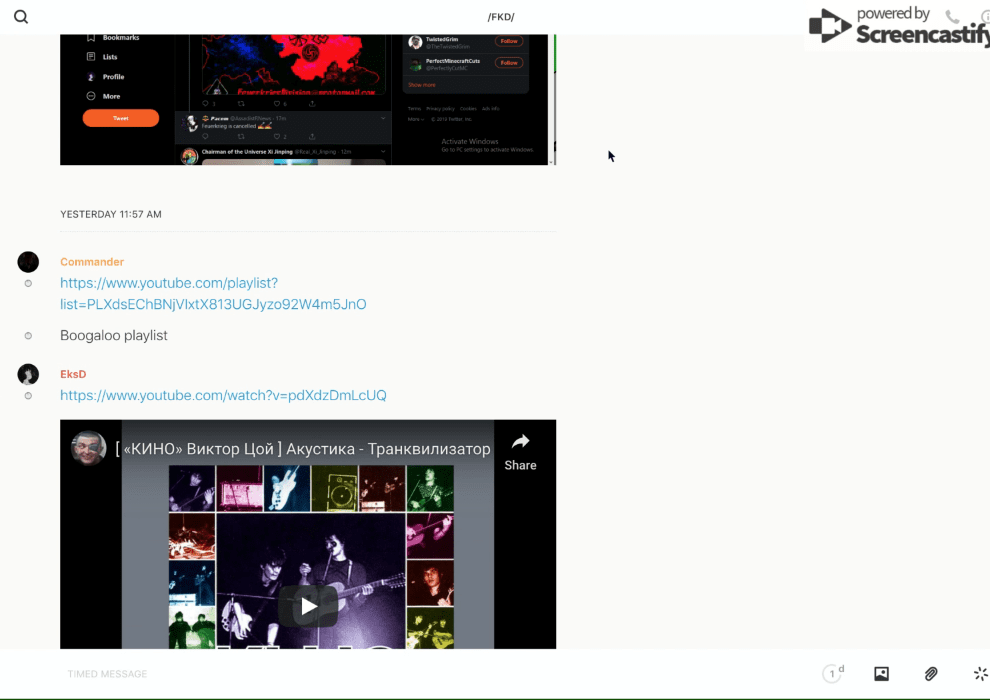
Task: Click the EksD sender name
Action: coord(73,374)
